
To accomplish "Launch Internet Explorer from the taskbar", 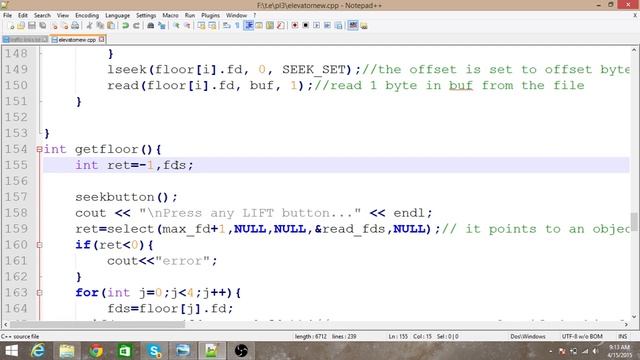I will click(x=38, y=351).
